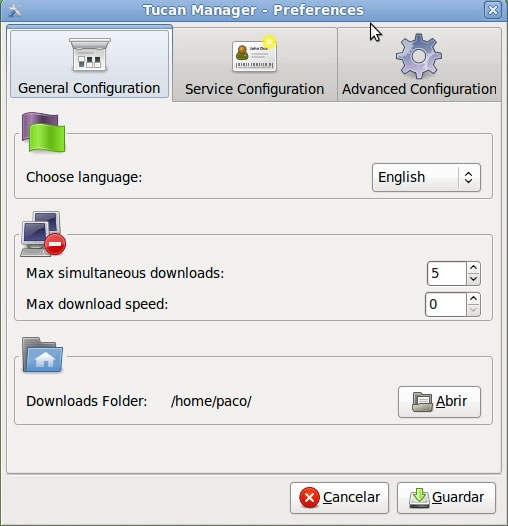
Task: Decrease max simultaneous downloads value
Action: pos(473,279)
